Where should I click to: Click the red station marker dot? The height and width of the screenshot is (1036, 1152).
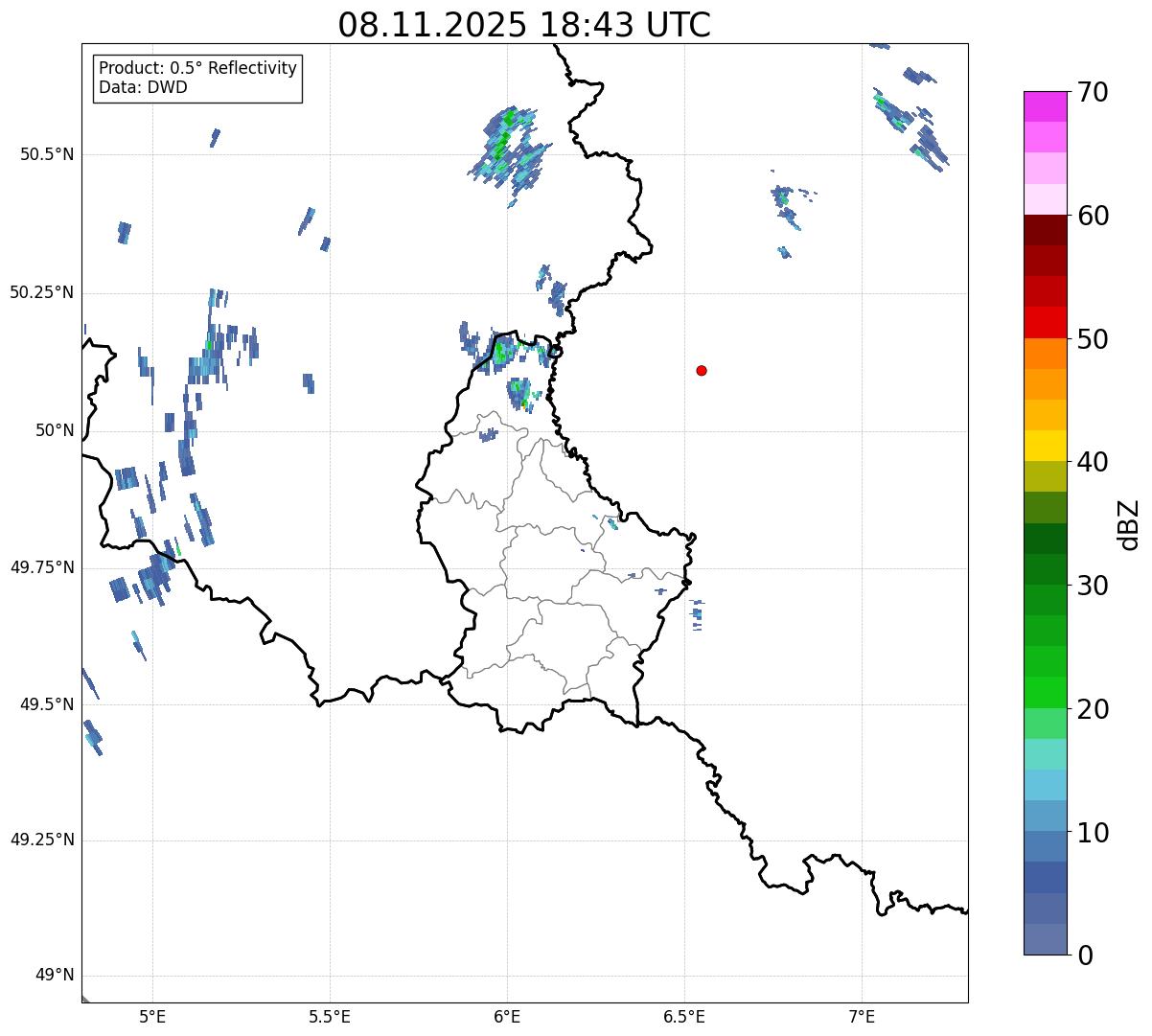tap(702, 370)
